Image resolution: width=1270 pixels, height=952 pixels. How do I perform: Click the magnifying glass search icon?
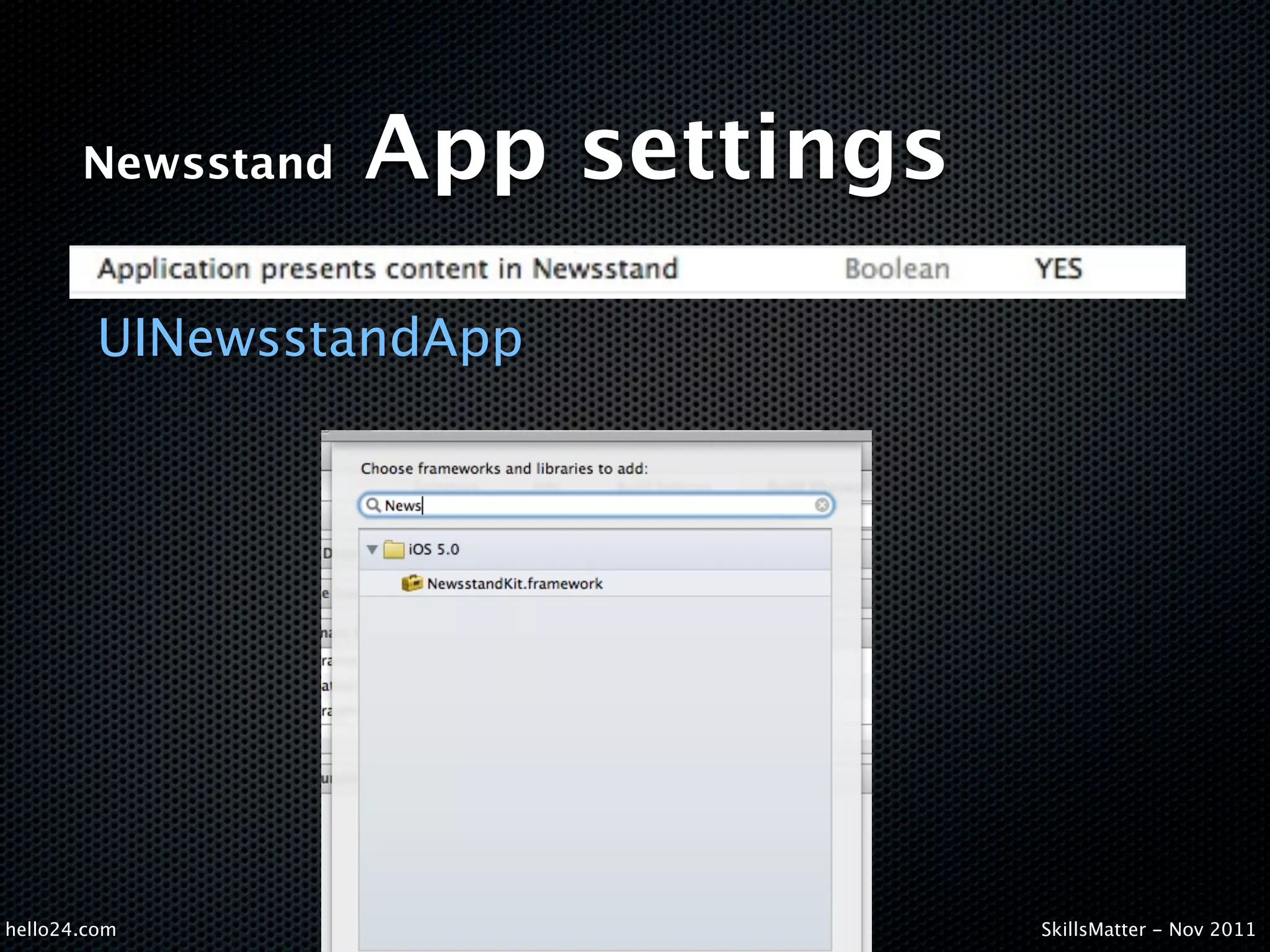point(373,505)
